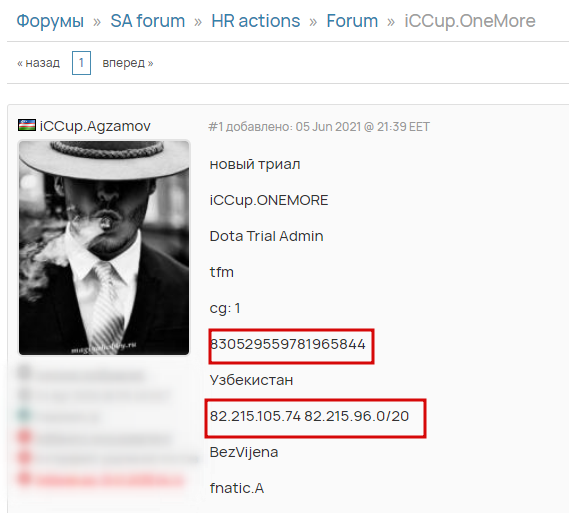Open the HR actions breadcrumb
569x513 pixels.
(255, 21)
